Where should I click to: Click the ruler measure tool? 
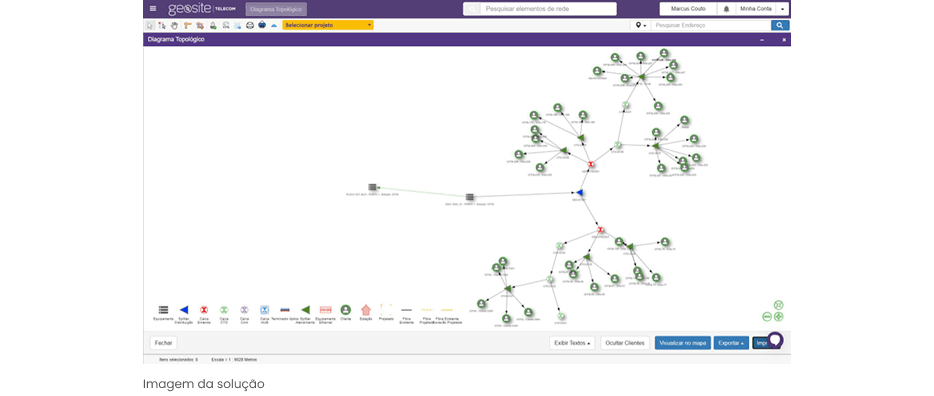click(188, 26)
